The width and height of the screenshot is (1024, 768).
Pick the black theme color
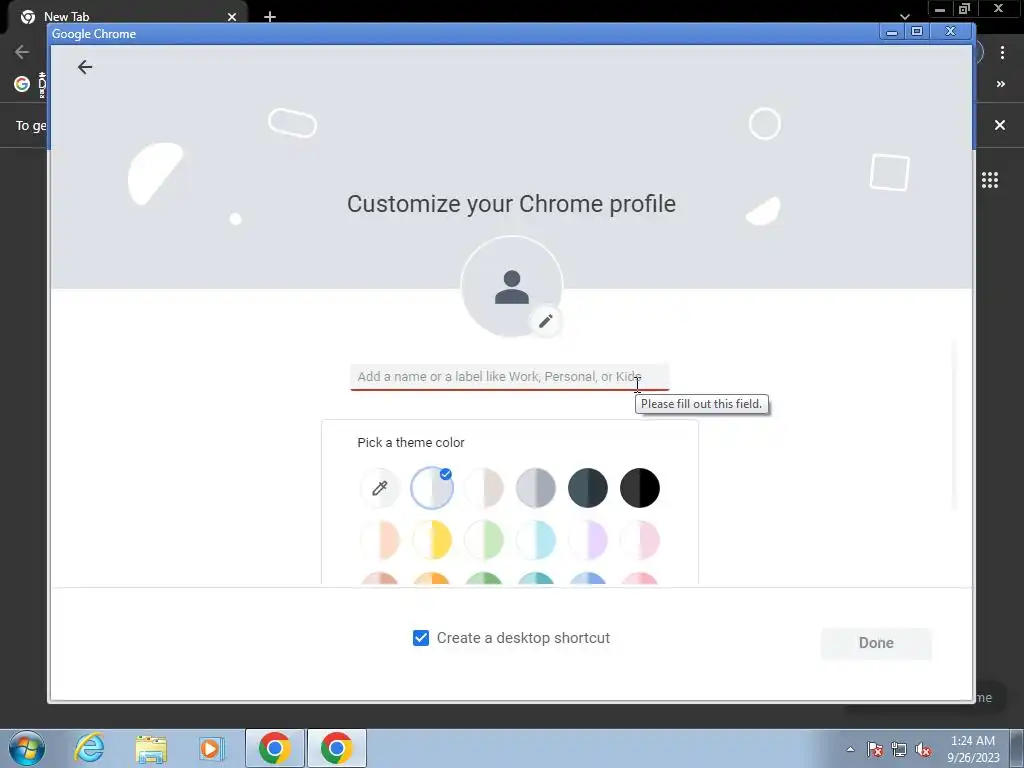(x=640, y=488)
